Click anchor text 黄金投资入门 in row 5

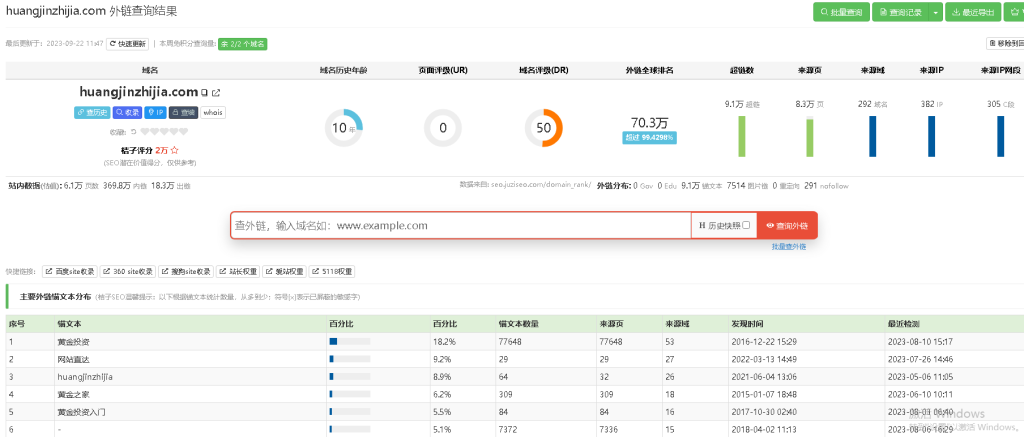click(81, 412)
